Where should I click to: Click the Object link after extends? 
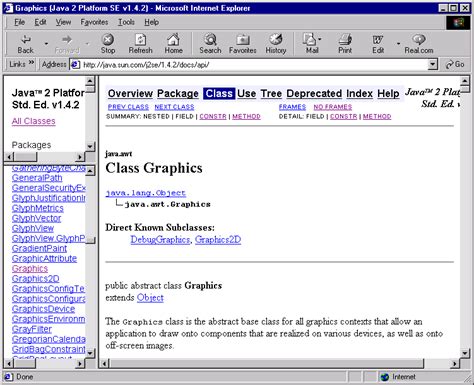click(x=150, y=298)
